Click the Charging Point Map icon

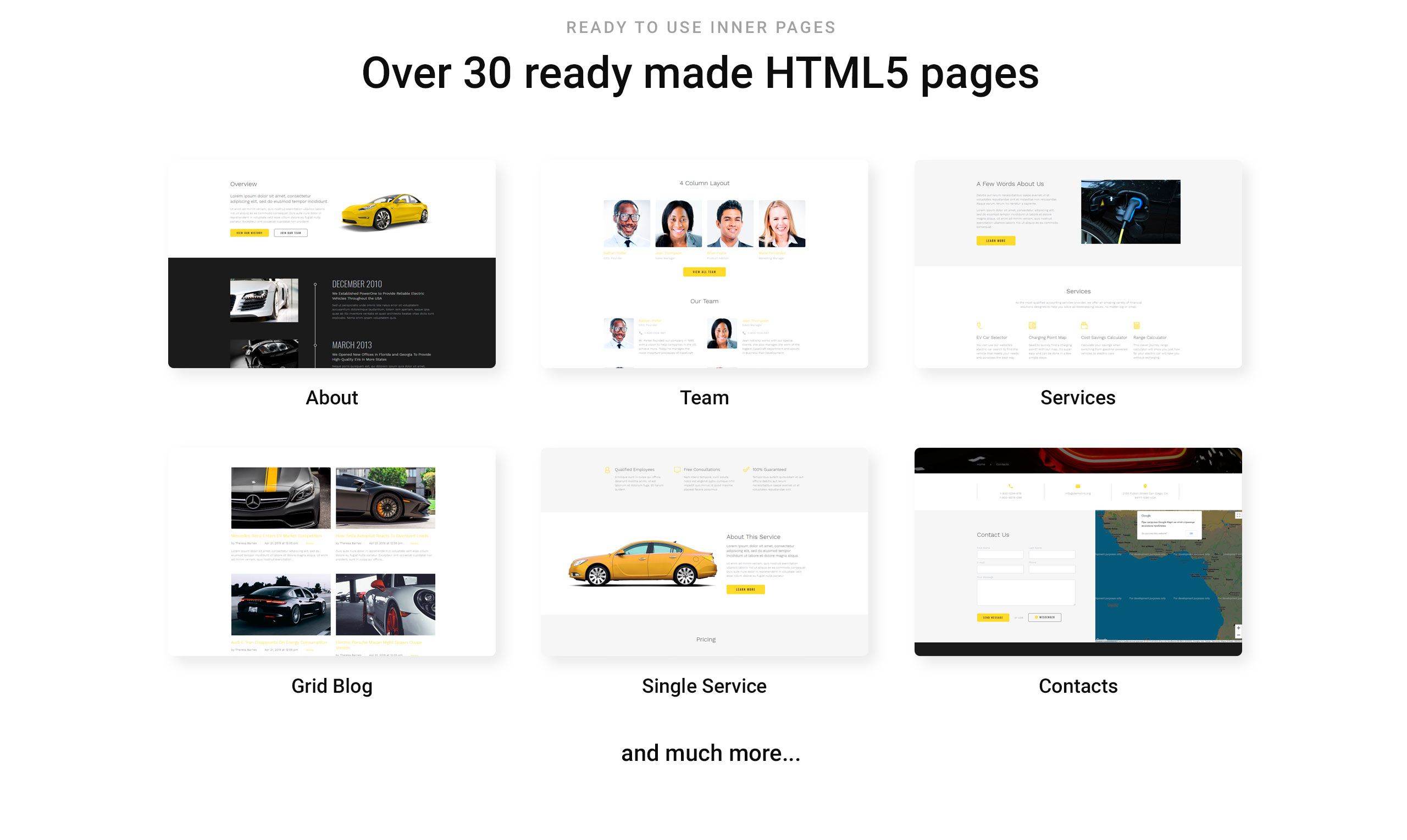point(1032,325)
